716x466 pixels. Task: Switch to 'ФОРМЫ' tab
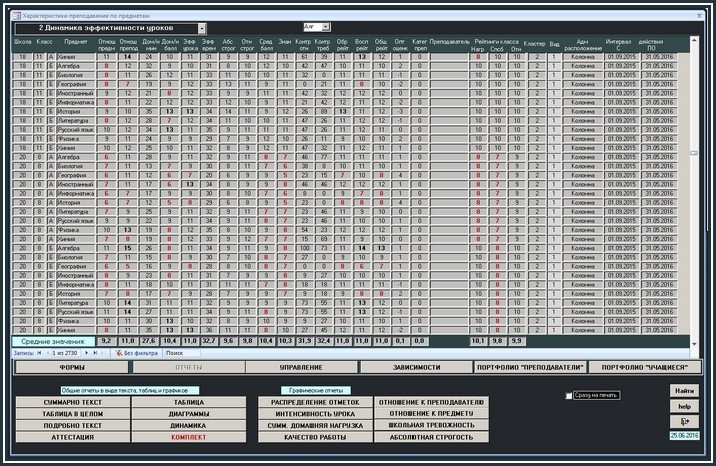70,367
